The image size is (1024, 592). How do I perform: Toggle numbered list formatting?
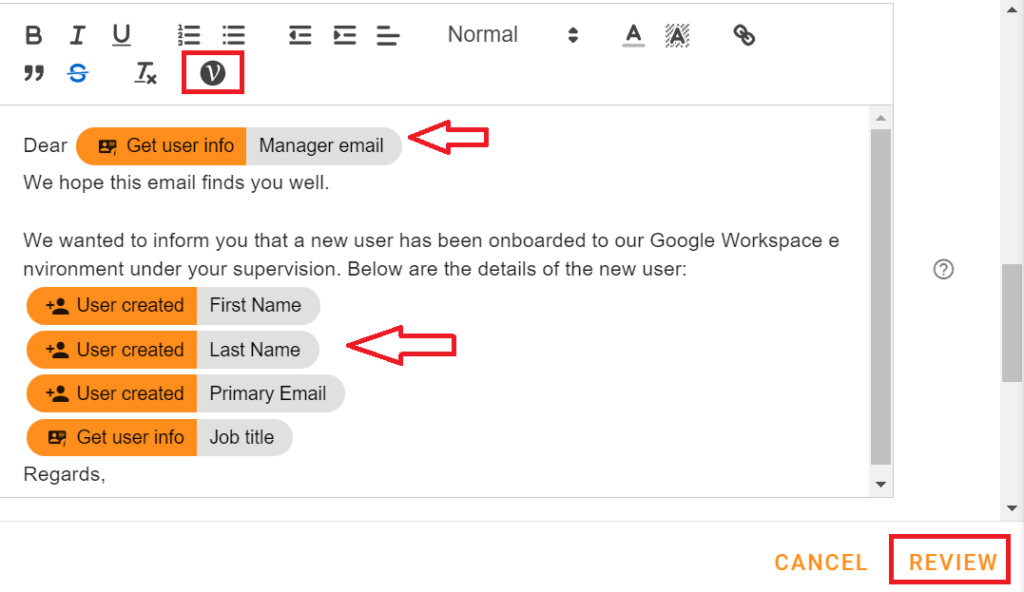coord(188,35)
